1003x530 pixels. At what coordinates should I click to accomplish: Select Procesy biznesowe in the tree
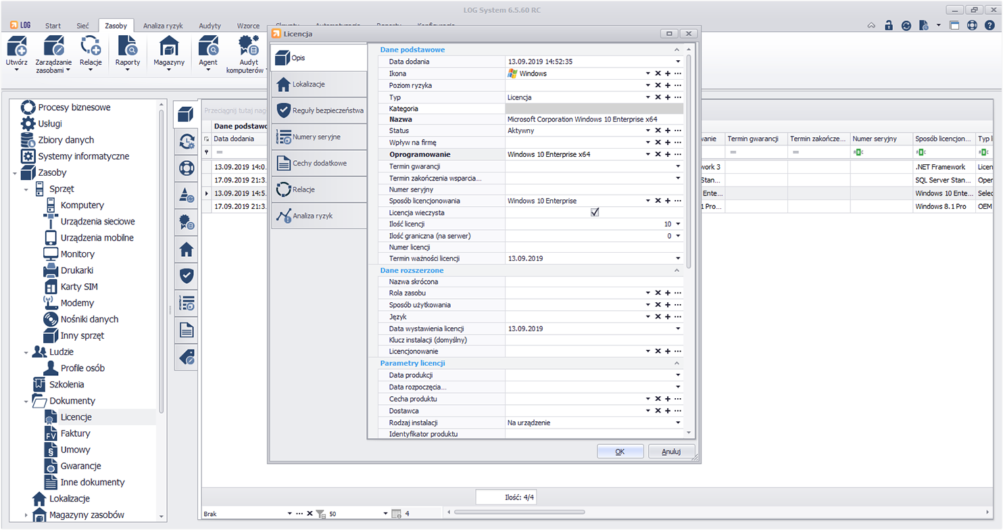tap(74, 107)
